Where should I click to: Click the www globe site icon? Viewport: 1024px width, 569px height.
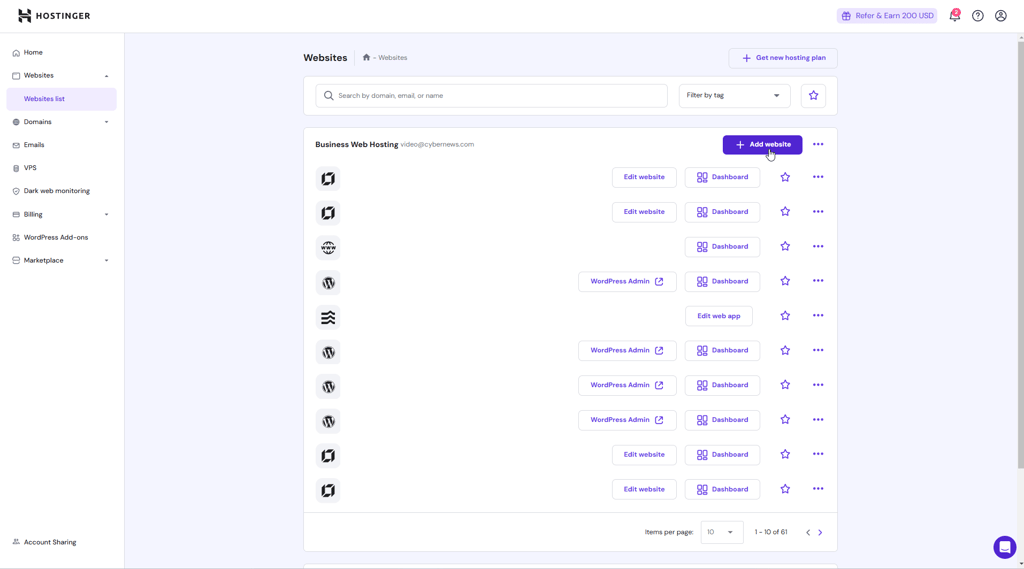pos(328,248)
